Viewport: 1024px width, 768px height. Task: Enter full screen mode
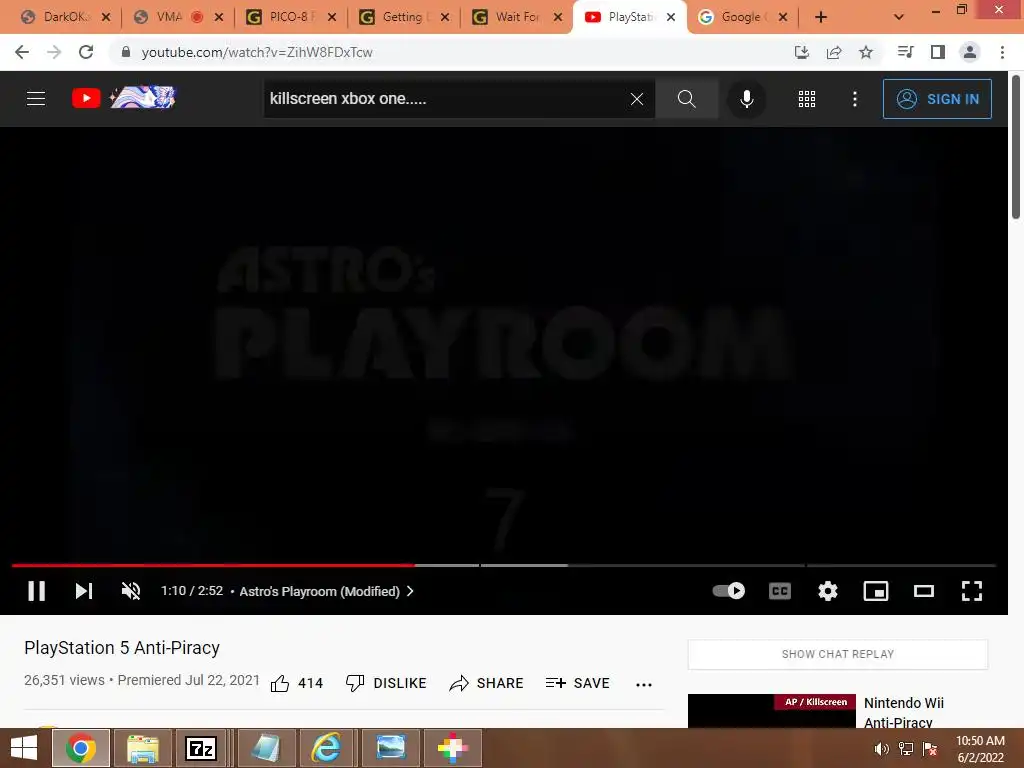tap(972, 591)
